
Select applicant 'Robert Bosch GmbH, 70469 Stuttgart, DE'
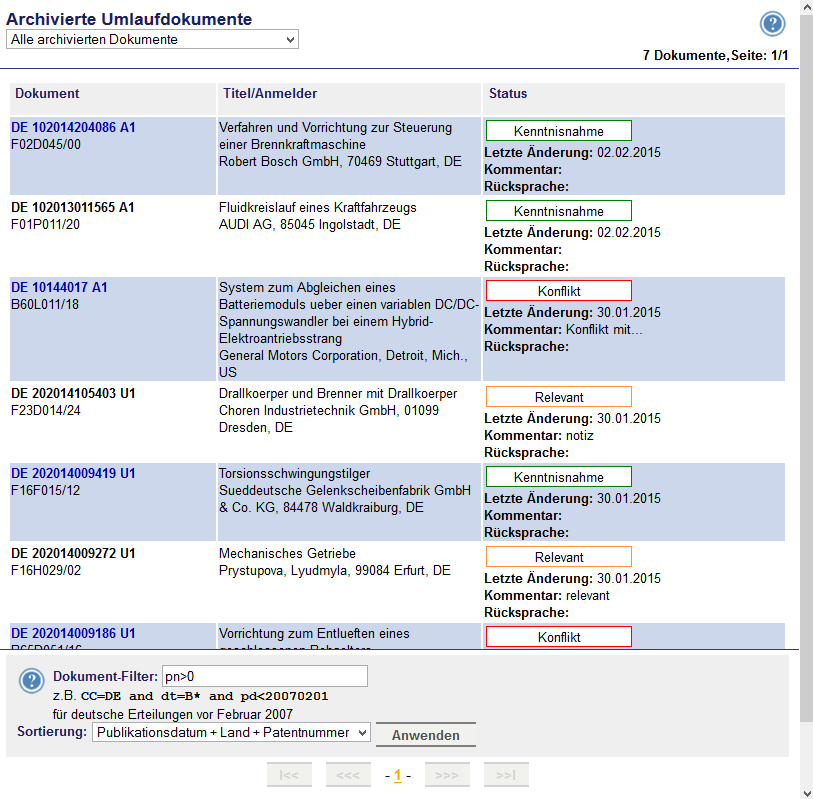(340, 161)
